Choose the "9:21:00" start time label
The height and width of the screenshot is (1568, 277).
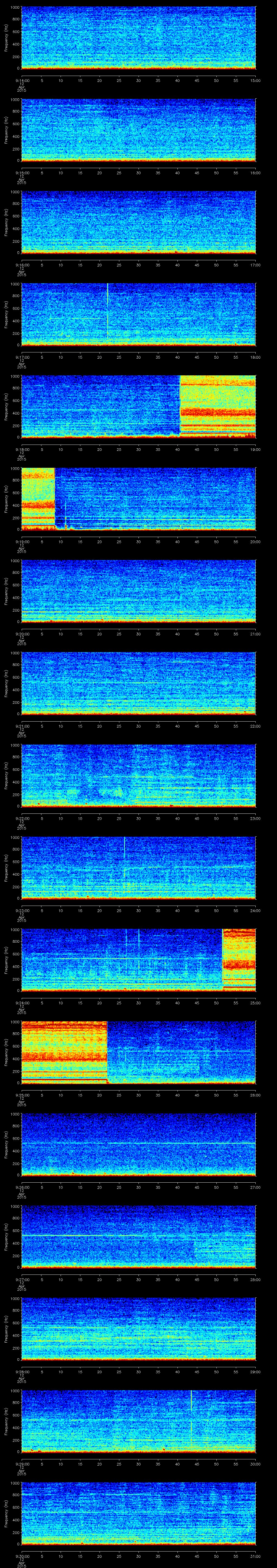point(22,726)
